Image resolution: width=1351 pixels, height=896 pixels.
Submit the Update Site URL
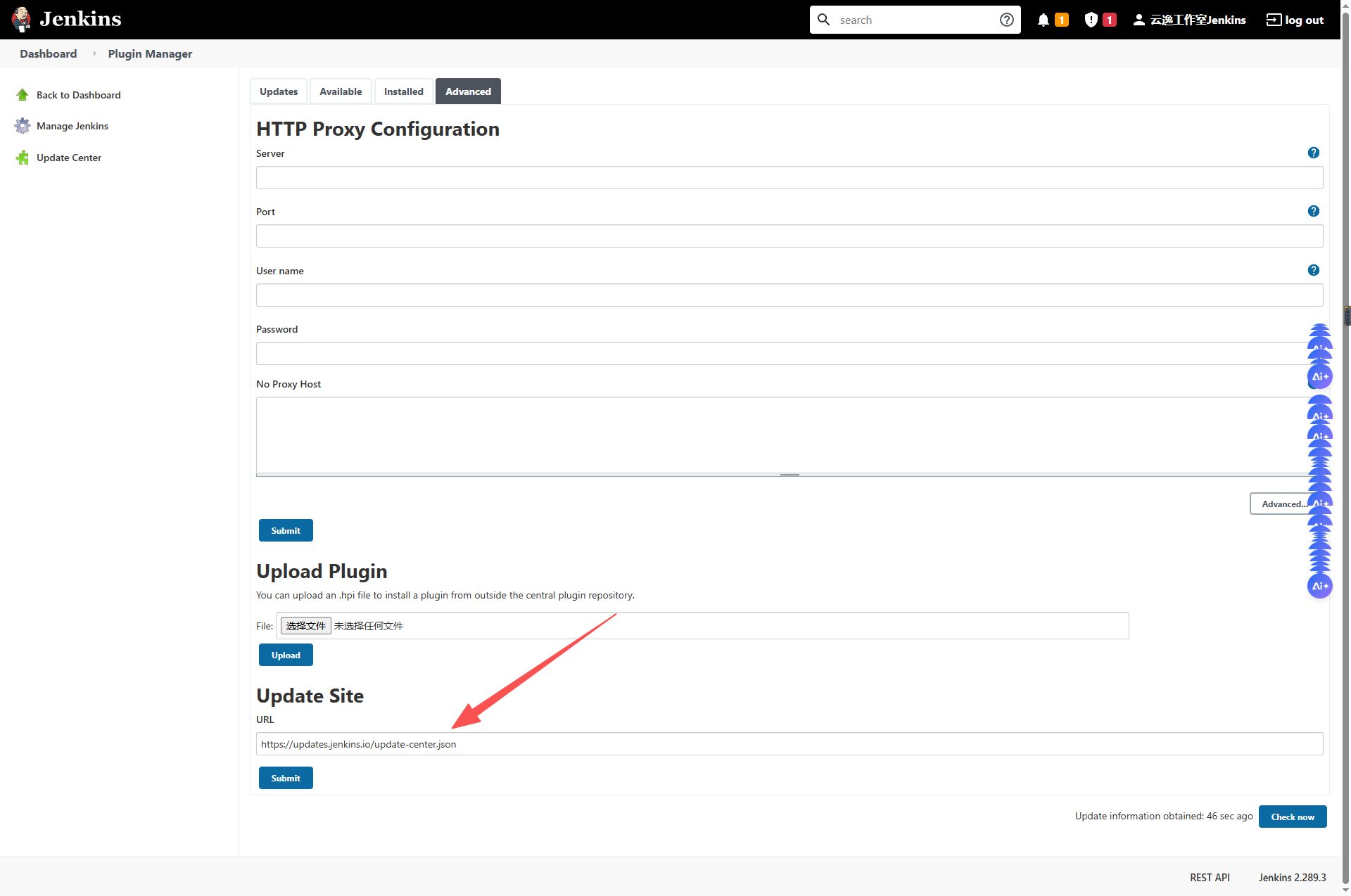point(286,778)
